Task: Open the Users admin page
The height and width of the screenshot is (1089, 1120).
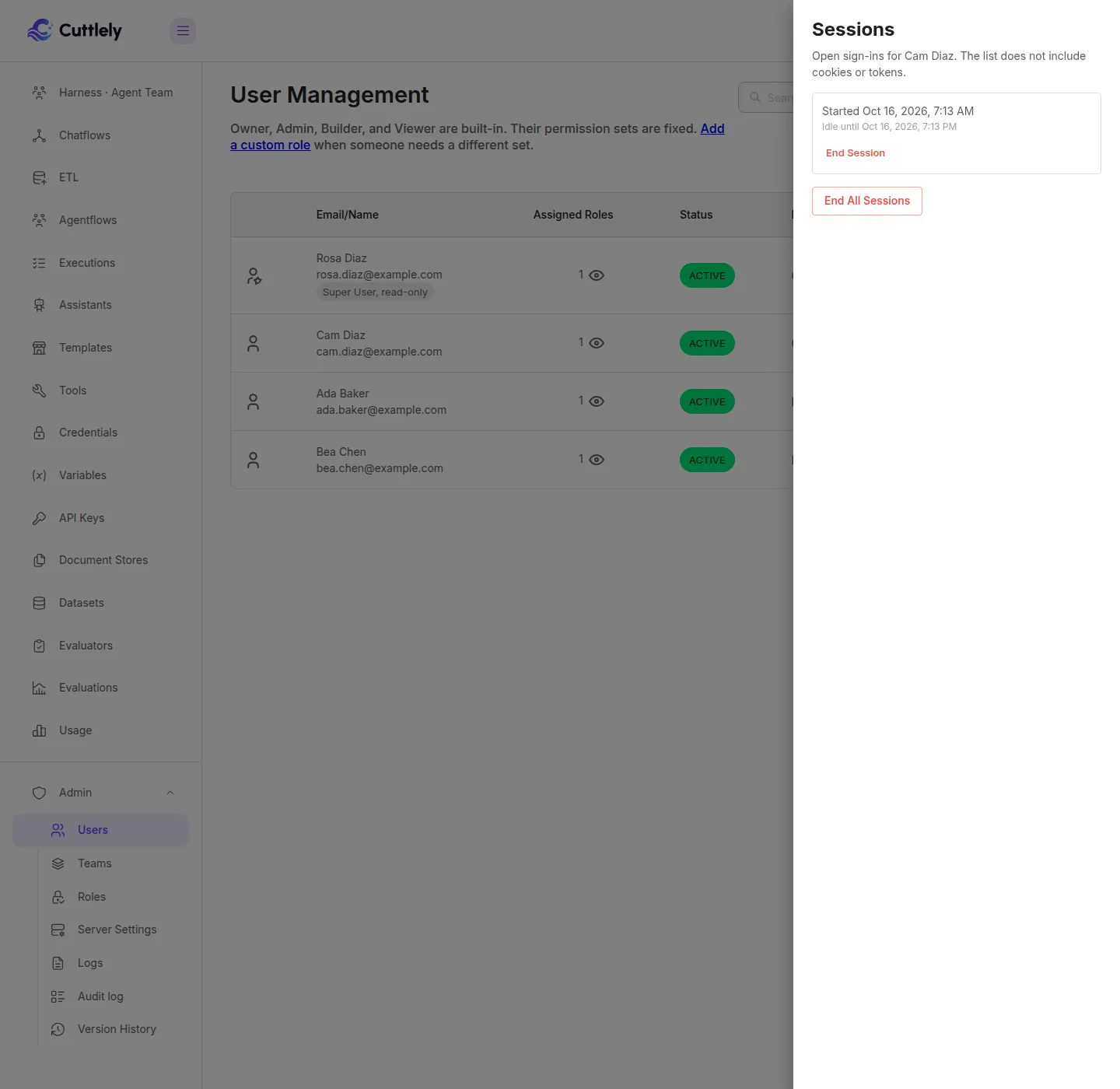Action: coord(101,830)
